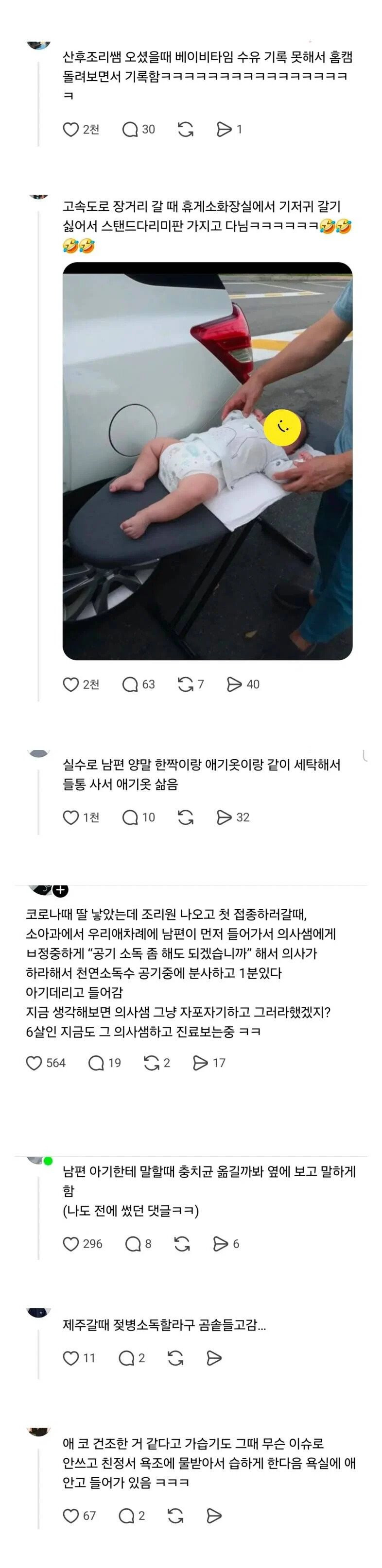Repost the 의사샘 post with 2 reposts

pos(156,1063)
